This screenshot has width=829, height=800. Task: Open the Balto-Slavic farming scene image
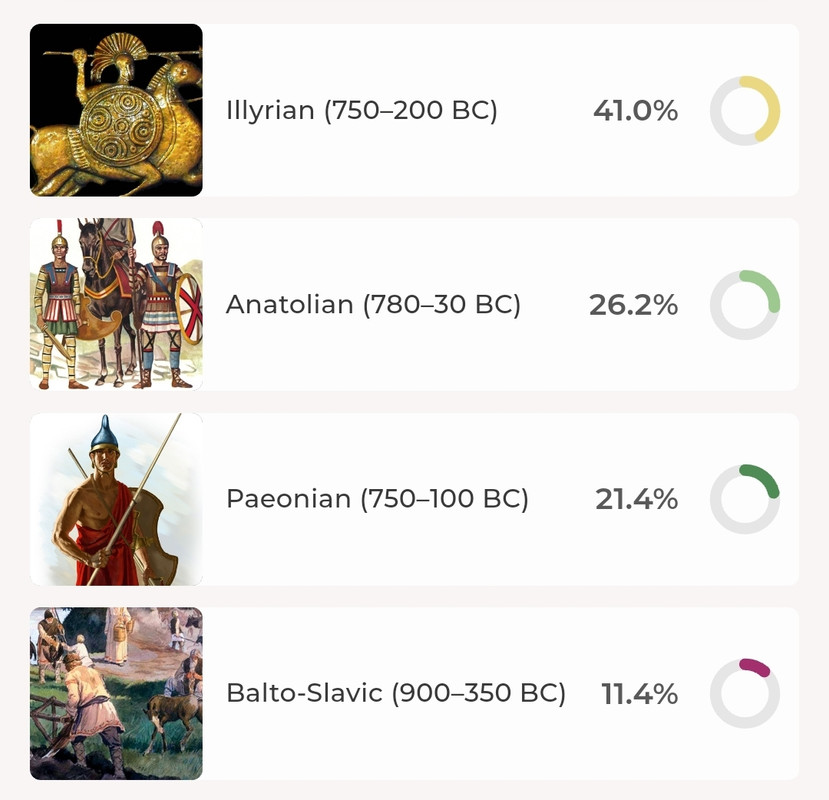116,693
